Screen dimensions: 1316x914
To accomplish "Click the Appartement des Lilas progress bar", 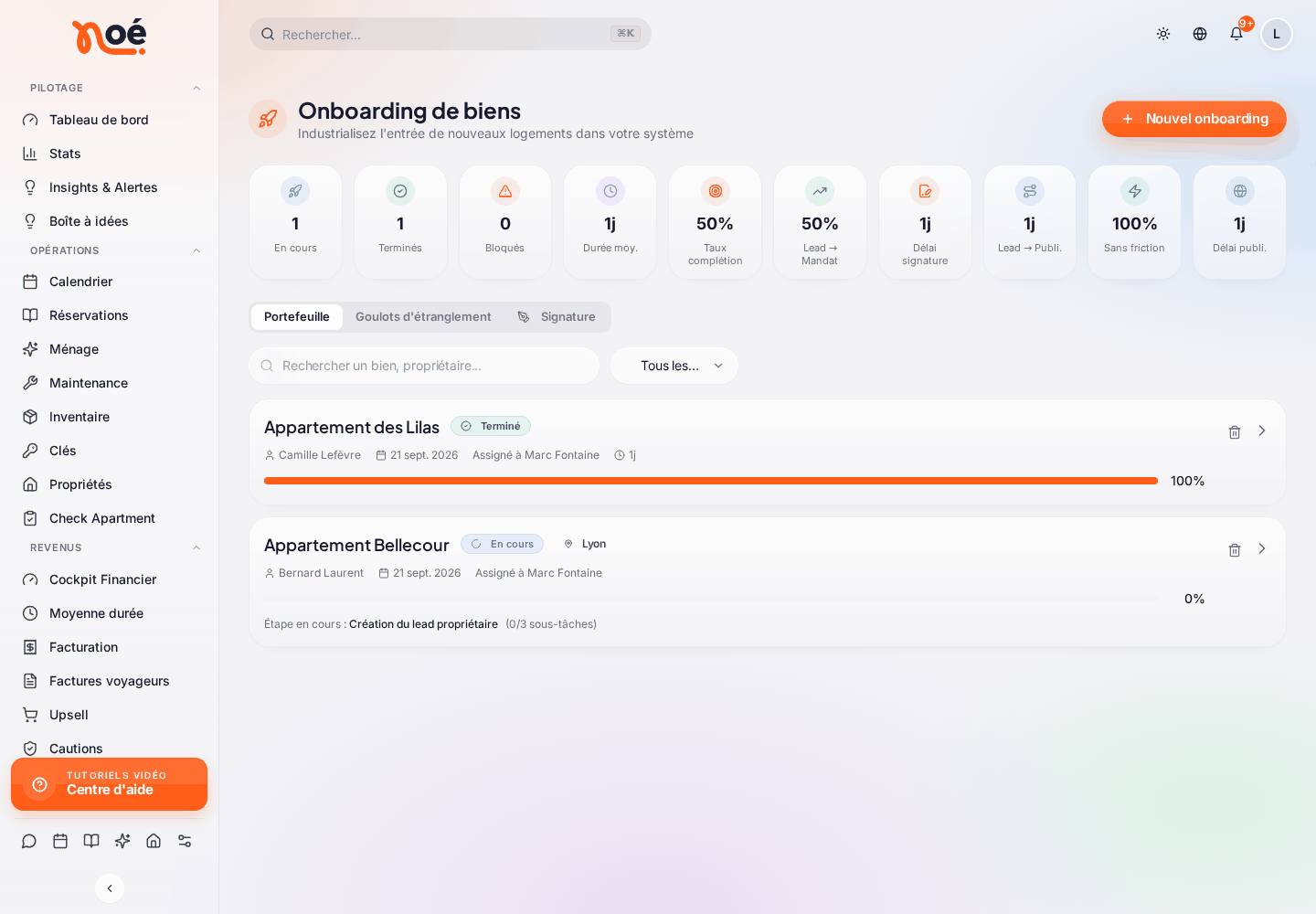I will [x=711, y=481].
